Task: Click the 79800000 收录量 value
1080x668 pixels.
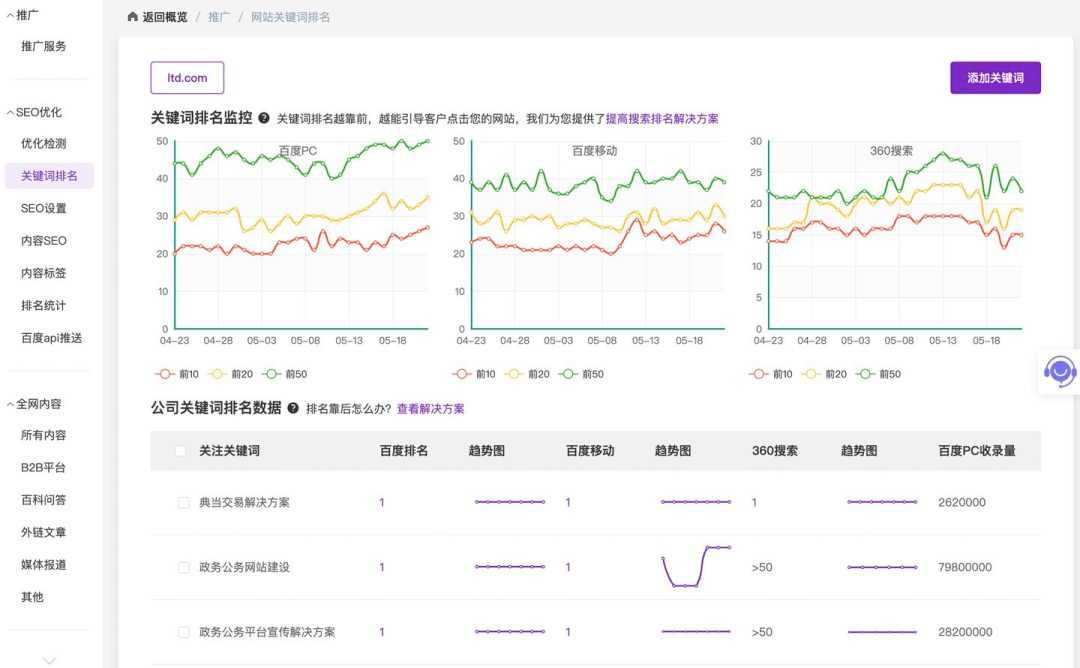Action: point(965,567)
